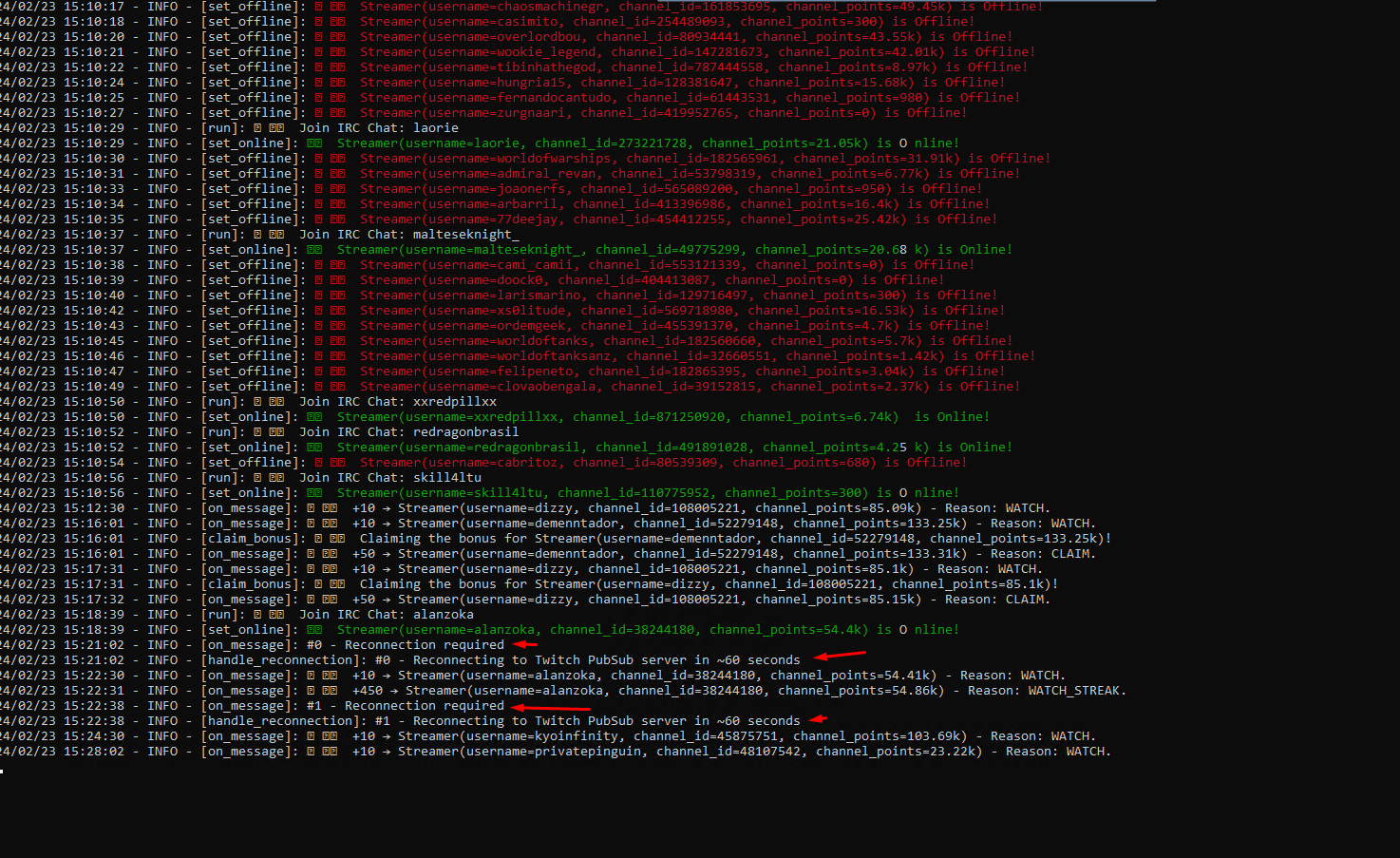
Task: Click the '+50' CLAIM line for dementador
Action: (x=724, y=554)
